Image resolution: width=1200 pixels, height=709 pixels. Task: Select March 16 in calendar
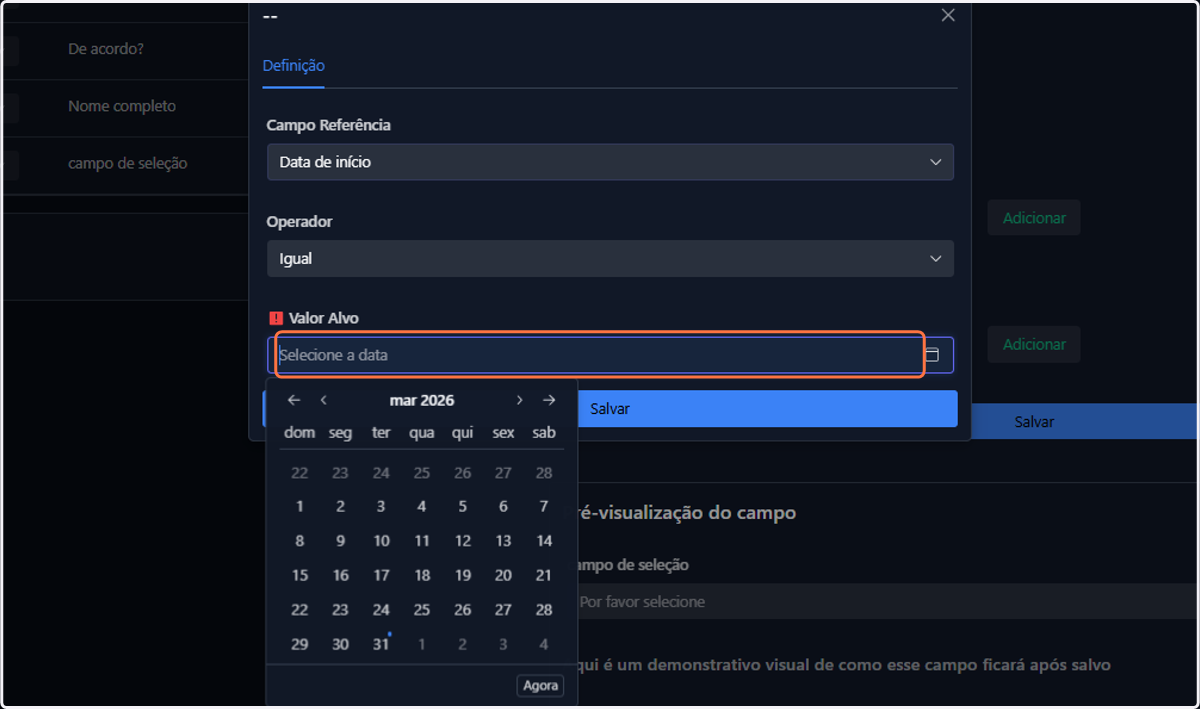(340, 575)
